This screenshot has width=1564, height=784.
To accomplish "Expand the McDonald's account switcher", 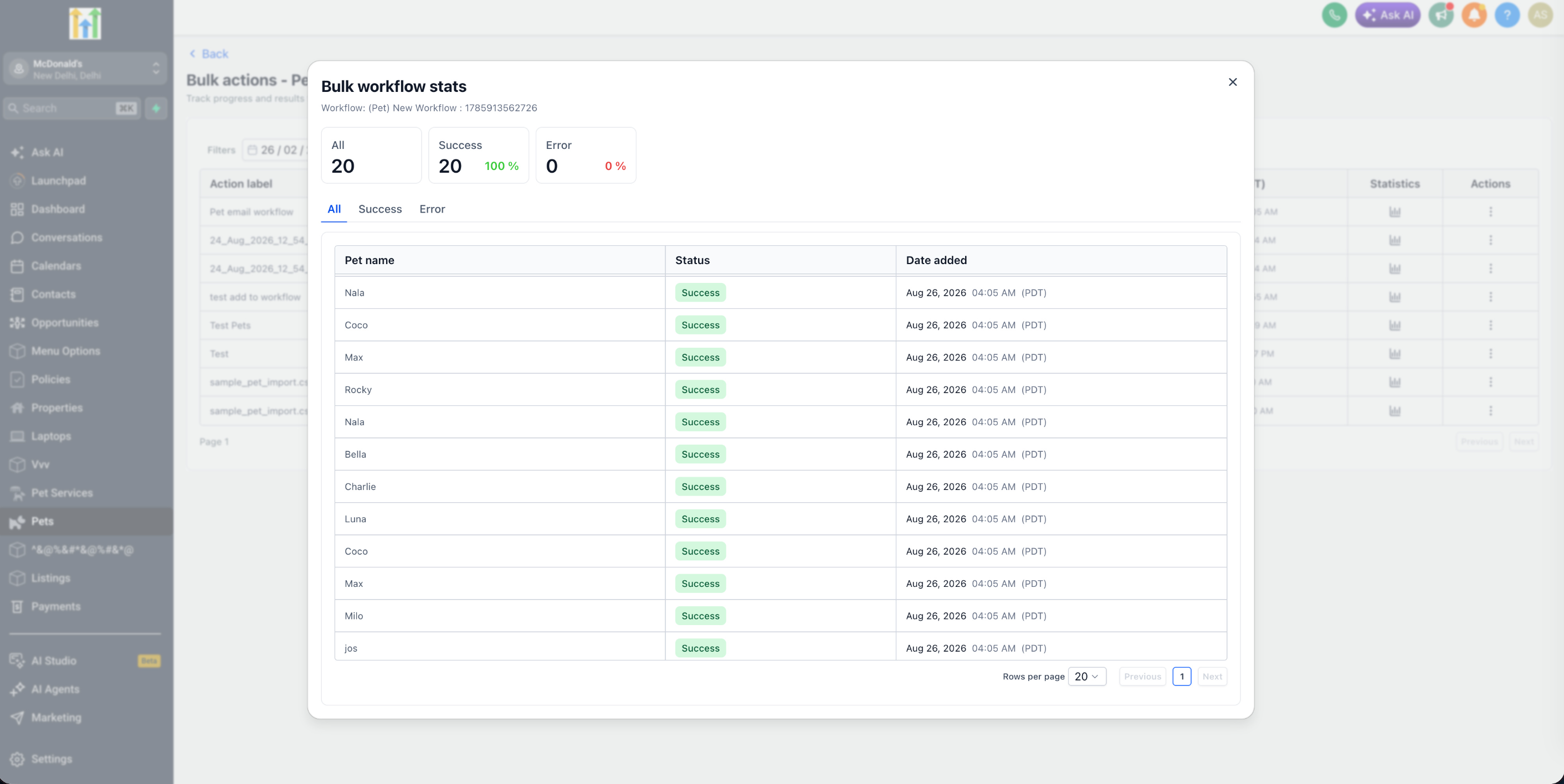I will [84, 69].
